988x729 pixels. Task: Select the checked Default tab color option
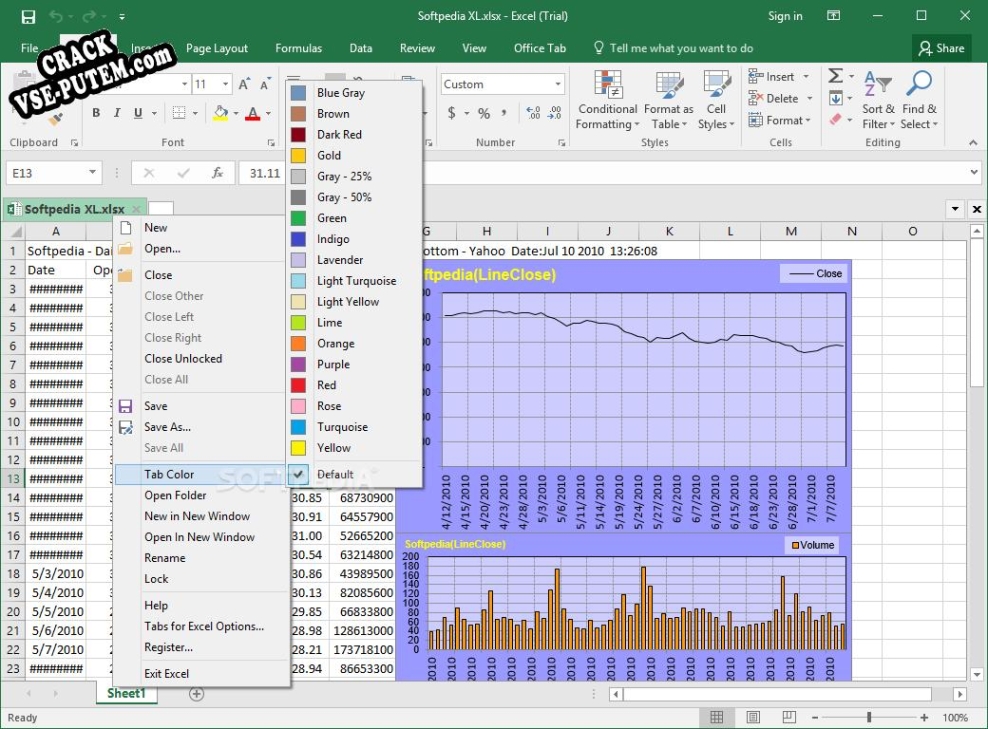coord(335,474)
